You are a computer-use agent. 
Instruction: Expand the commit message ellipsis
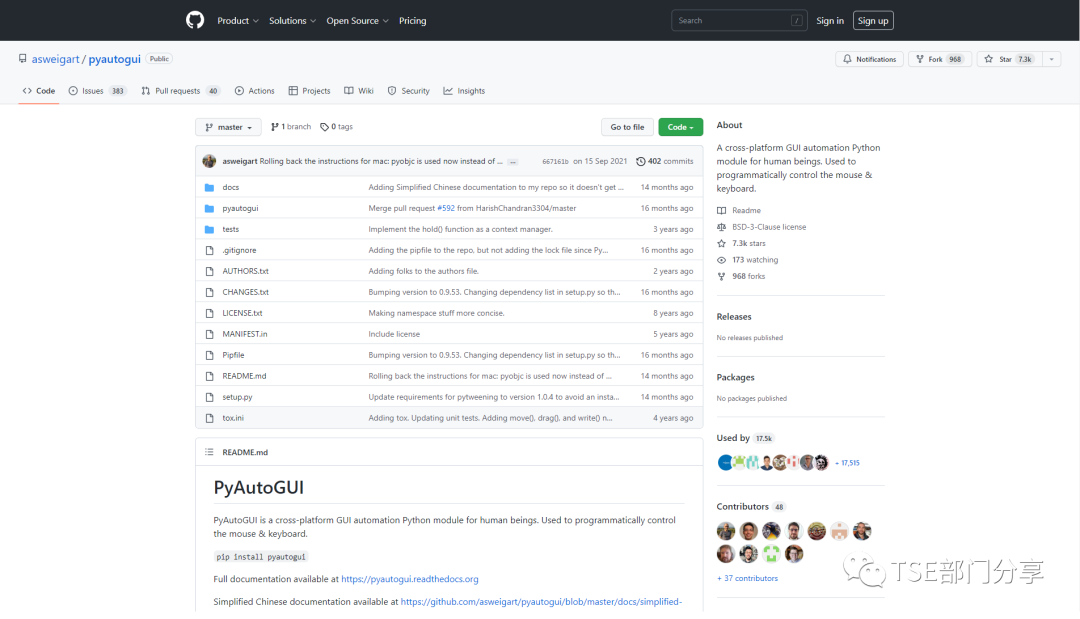pos(512,162)
